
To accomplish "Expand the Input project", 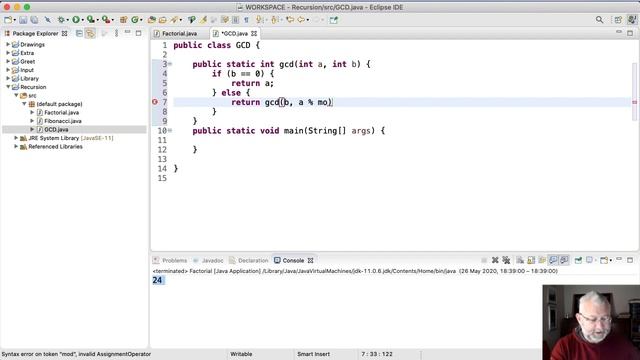I will pos(8,70).
